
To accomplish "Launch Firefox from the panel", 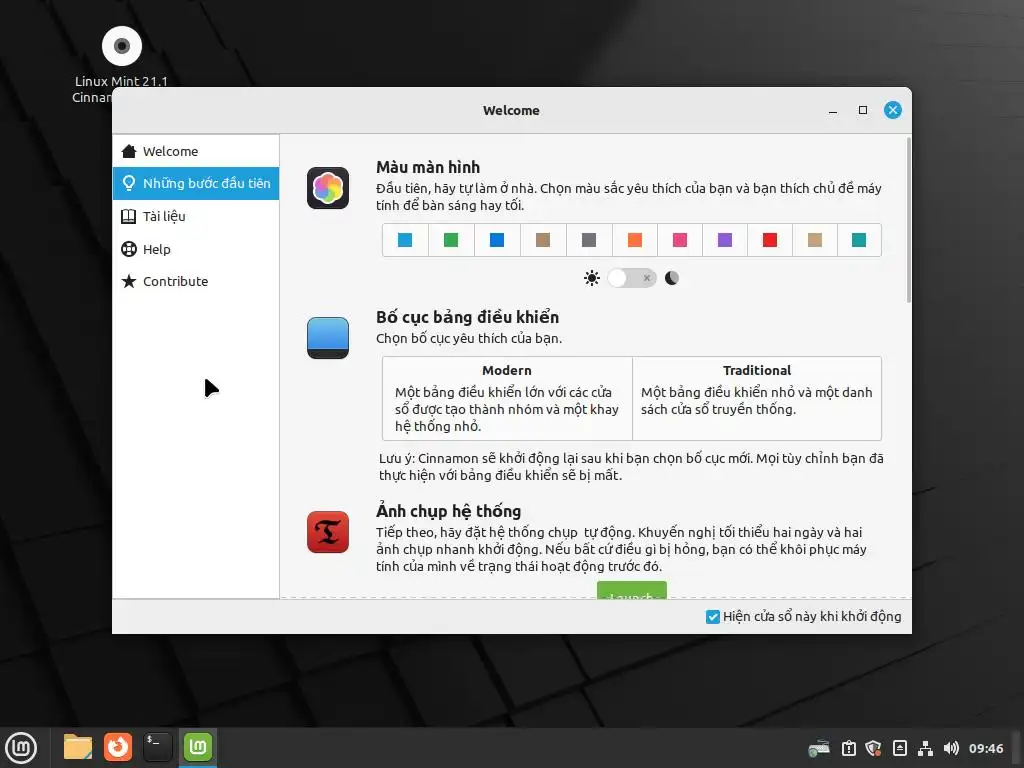I will [x=118, y=748].
